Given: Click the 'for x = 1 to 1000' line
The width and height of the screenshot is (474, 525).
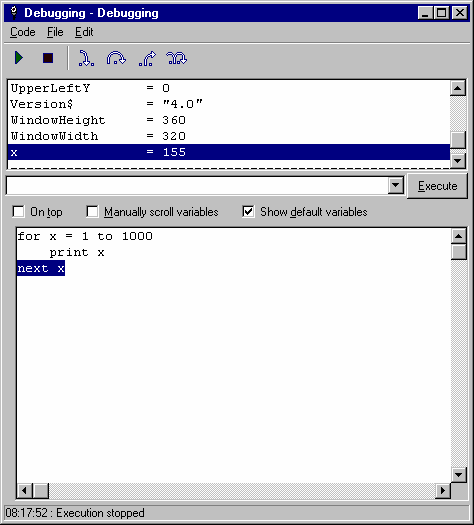Looking at the screenshot, I should click(x=85, y=236).
